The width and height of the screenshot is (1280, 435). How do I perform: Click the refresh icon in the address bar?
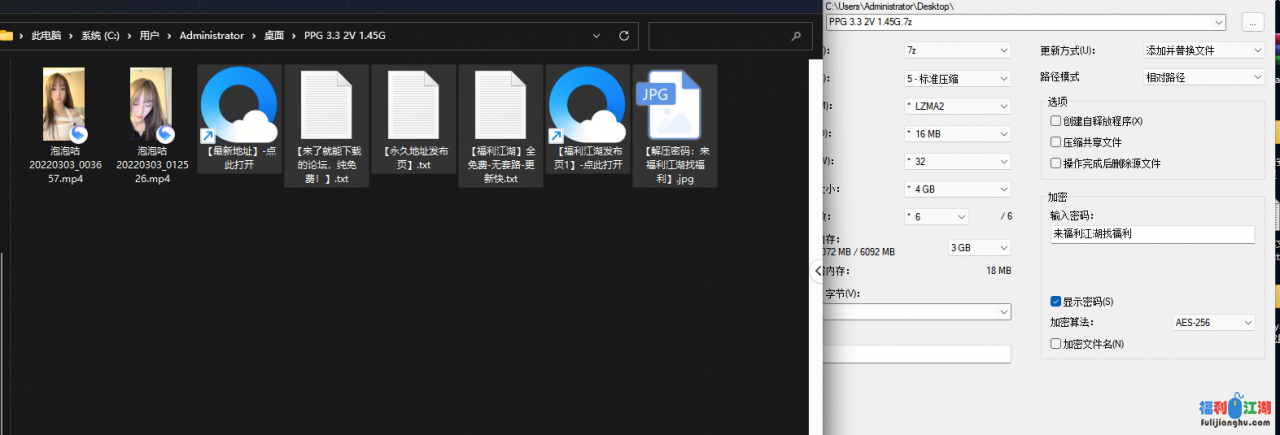click(x=624, y=36)
